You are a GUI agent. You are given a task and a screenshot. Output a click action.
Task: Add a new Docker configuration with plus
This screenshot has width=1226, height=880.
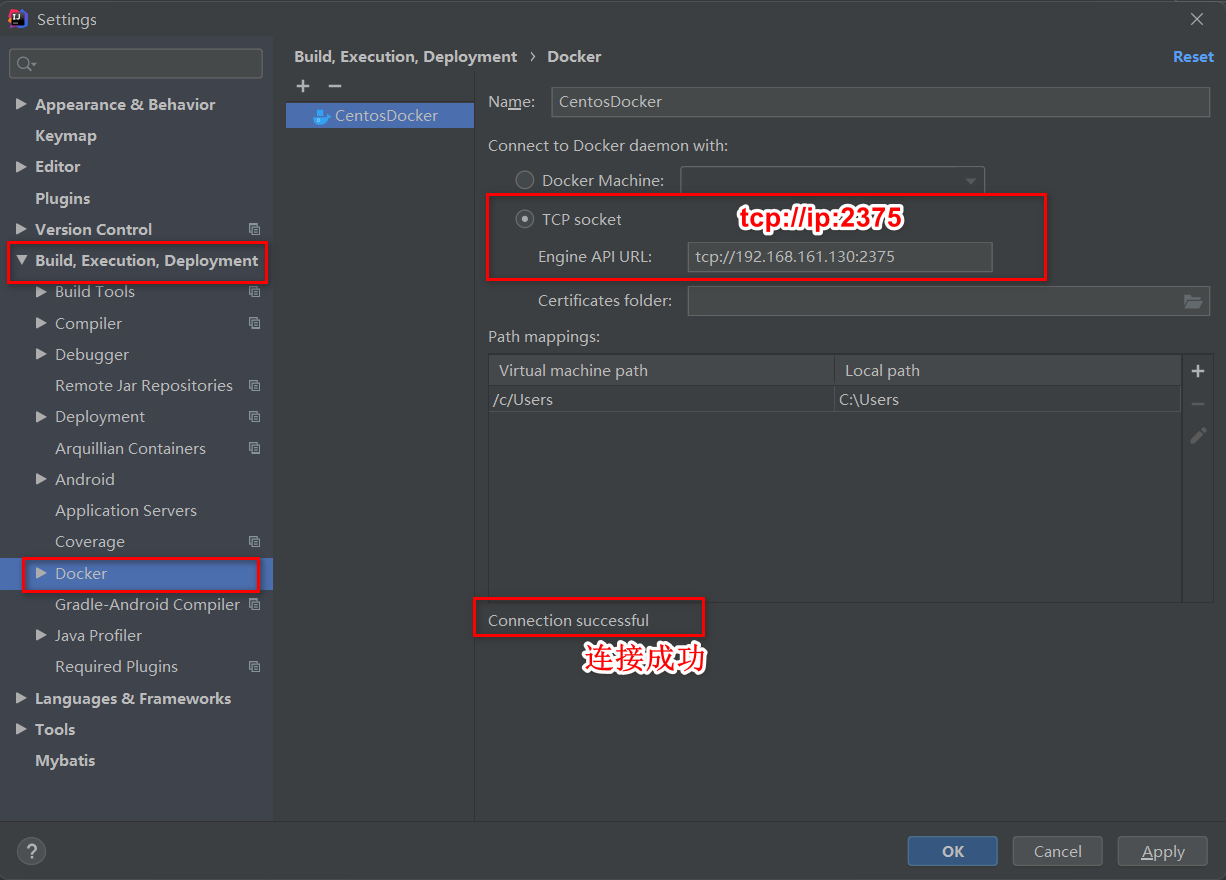303,86
